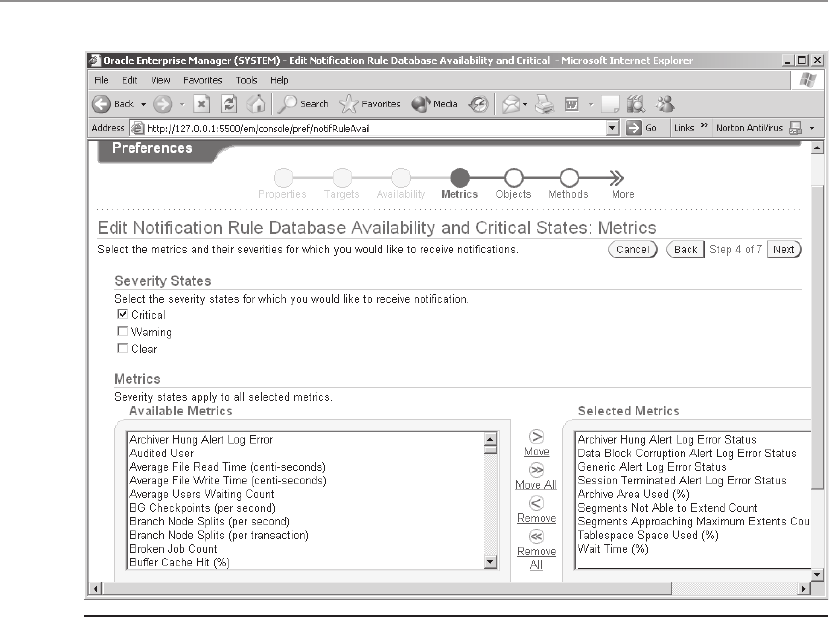The height and width of the screenshot is (617, 829).
Task: Click the Edit with Word toolbar icon
Action: [x=572, y=104]
